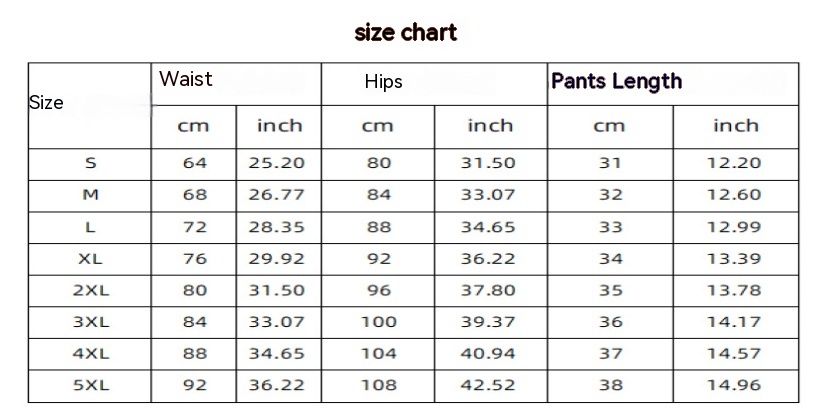Click the 25.20 waist inch value
Screen dimensions: 835x413
tap(277, 163)
